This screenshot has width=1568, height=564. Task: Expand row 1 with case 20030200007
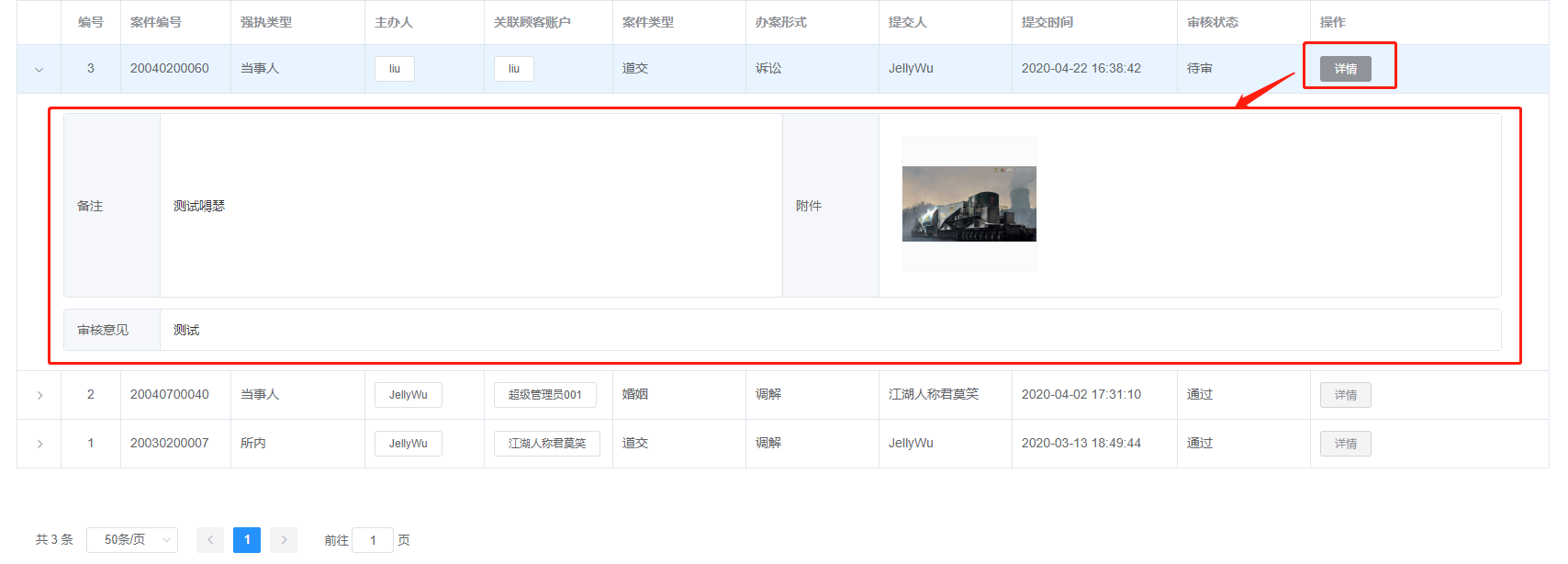point(39,444)
